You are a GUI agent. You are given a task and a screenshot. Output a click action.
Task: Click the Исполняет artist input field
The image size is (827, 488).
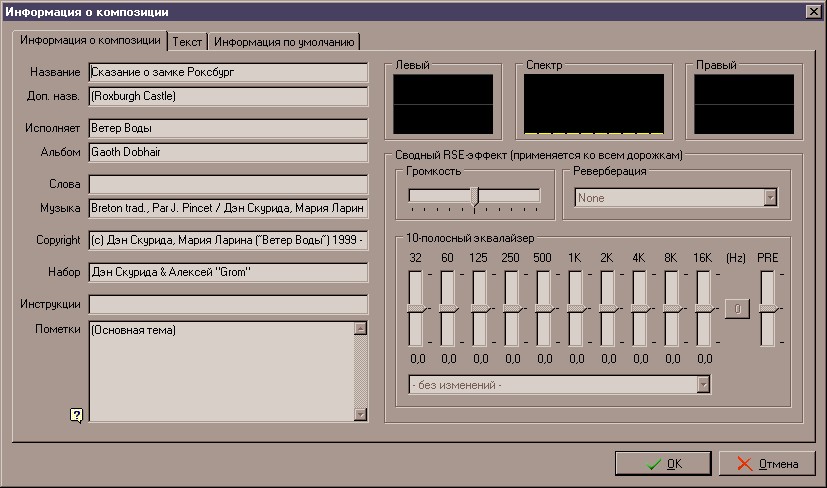click(228, 129)
